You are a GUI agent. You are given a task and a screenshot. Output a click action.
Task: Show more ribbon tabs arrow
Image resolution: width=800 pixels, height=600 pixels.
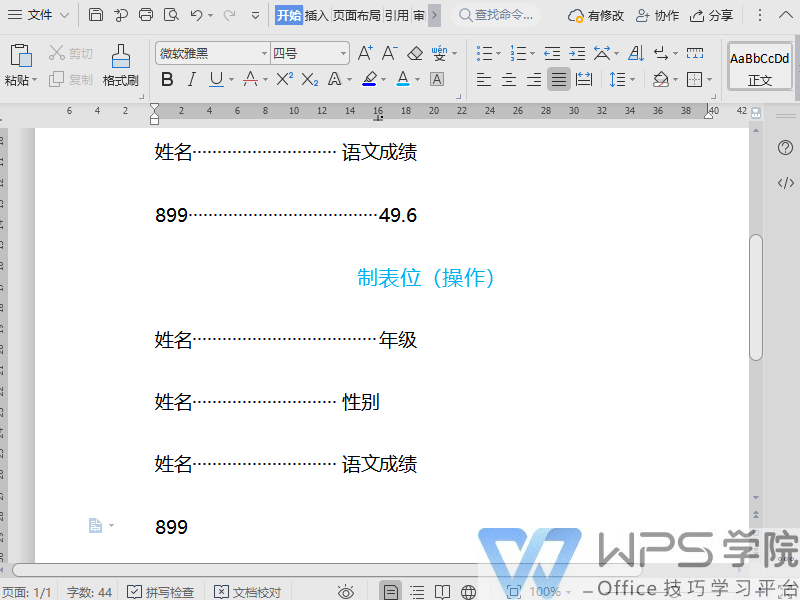point(434,15)
